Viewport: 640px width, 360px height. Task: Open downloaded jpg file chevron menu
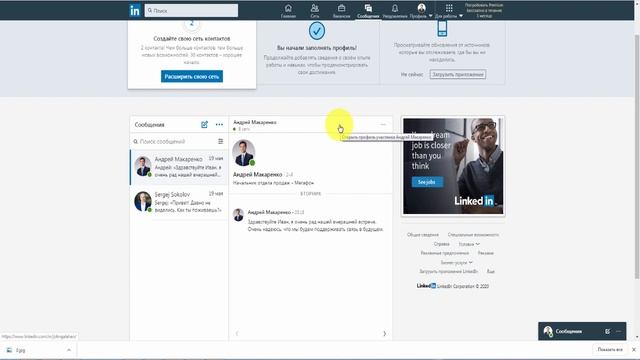pos(69,350)
